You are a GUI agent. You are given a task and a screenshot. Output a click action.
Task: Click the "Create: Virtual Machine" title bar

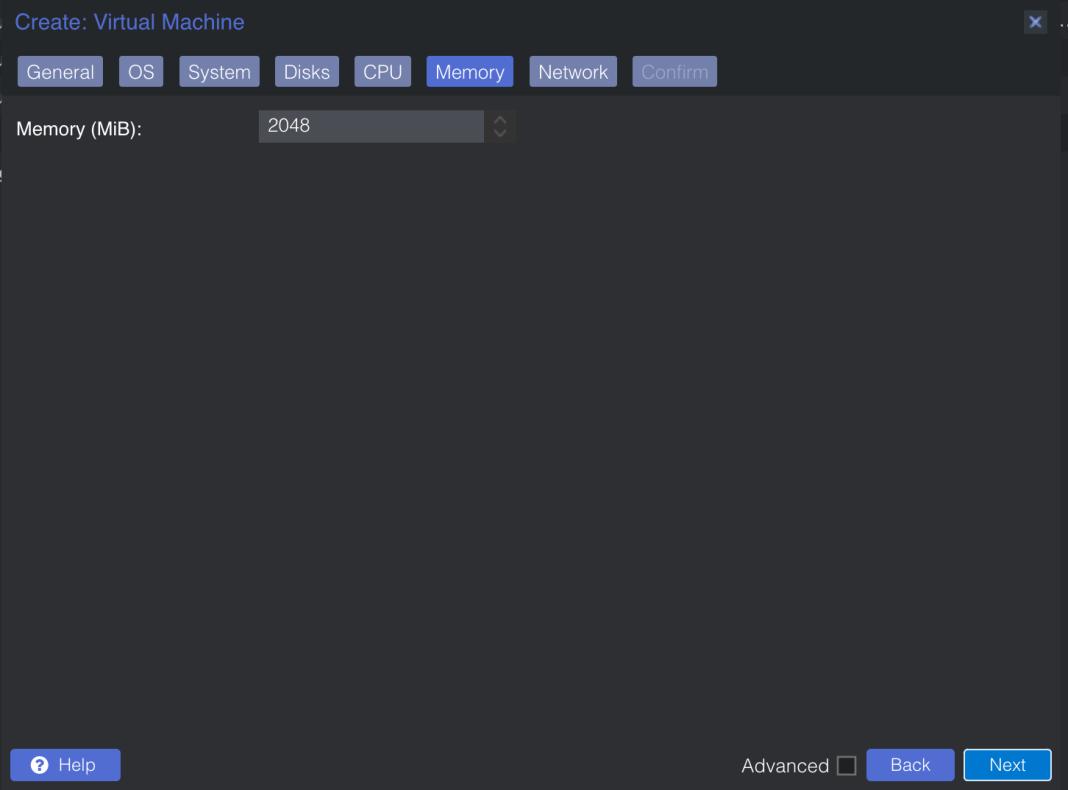[x=500, y=22]
